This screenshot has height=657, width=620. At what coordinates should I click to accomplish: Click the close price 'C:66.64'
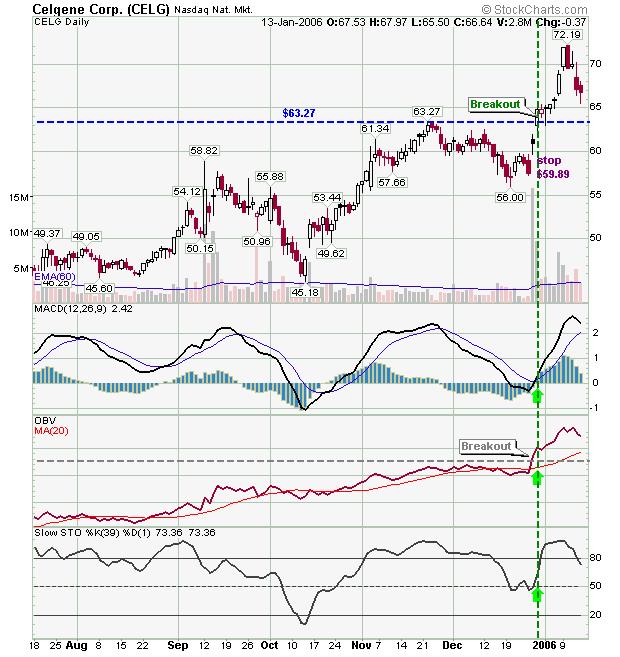pos(473,22)
